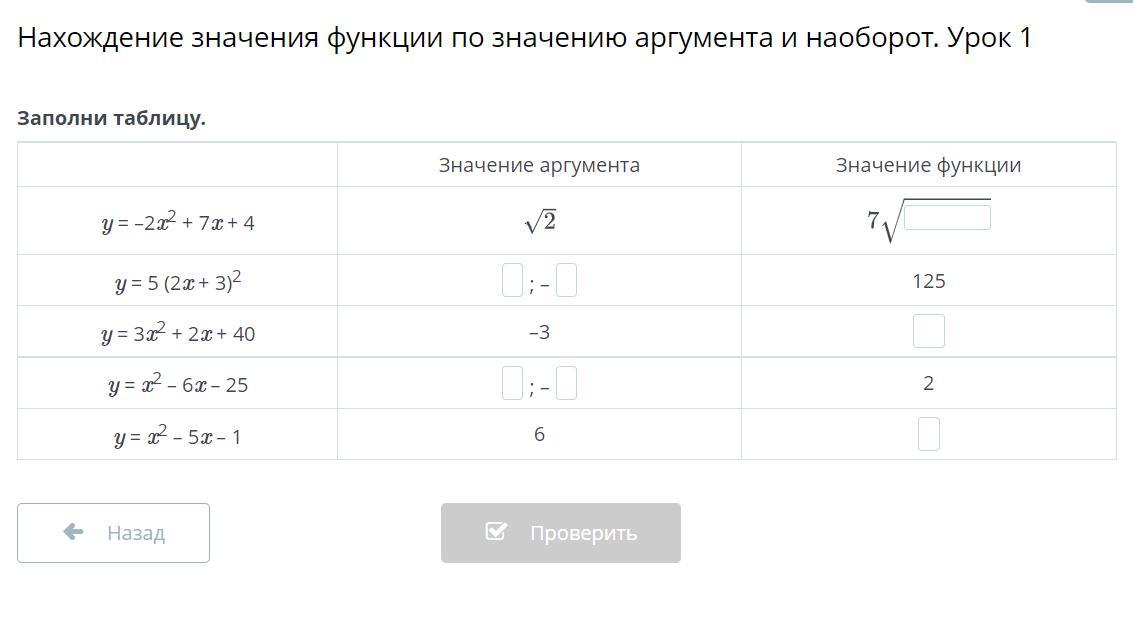Click the formula y = 3x² + 2x + 40
Image resolution: width=1133 pixels, height=625 pixels.
[178, 332]
